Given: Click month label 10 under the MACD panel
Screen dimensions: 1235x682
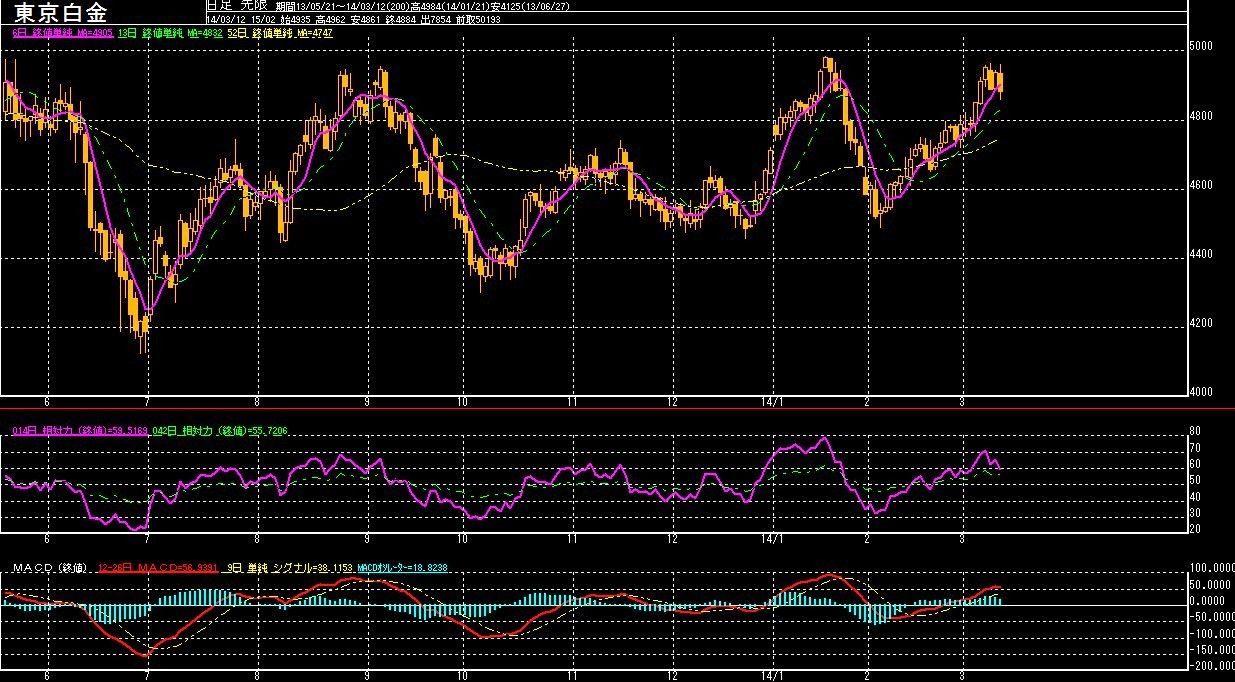Looking at the screenshot, I should point(463,675).
